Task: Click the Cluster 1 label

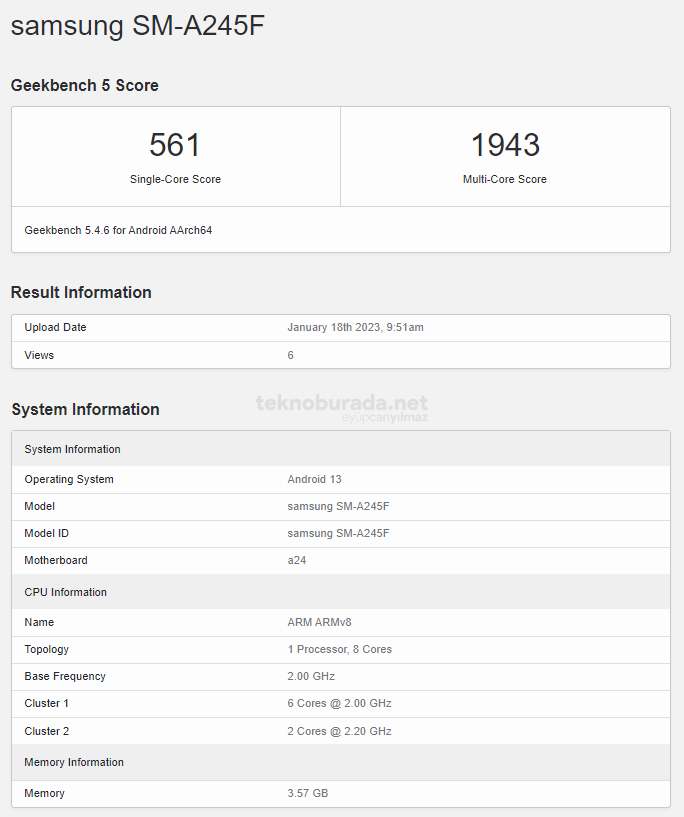Action: click(46, 703)
